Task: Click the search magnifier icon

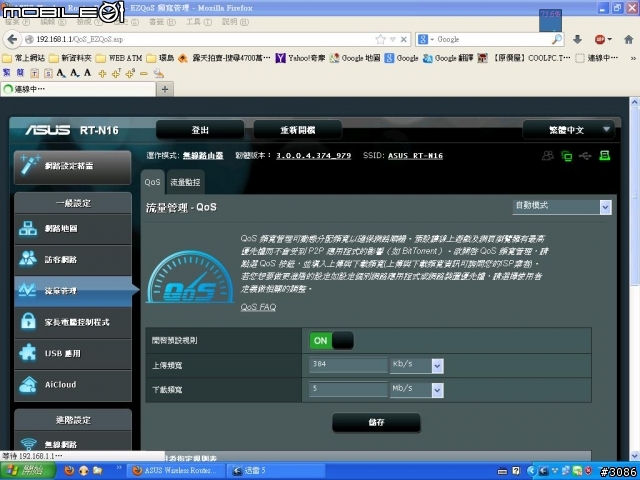Action: click(x=557, y=39)
